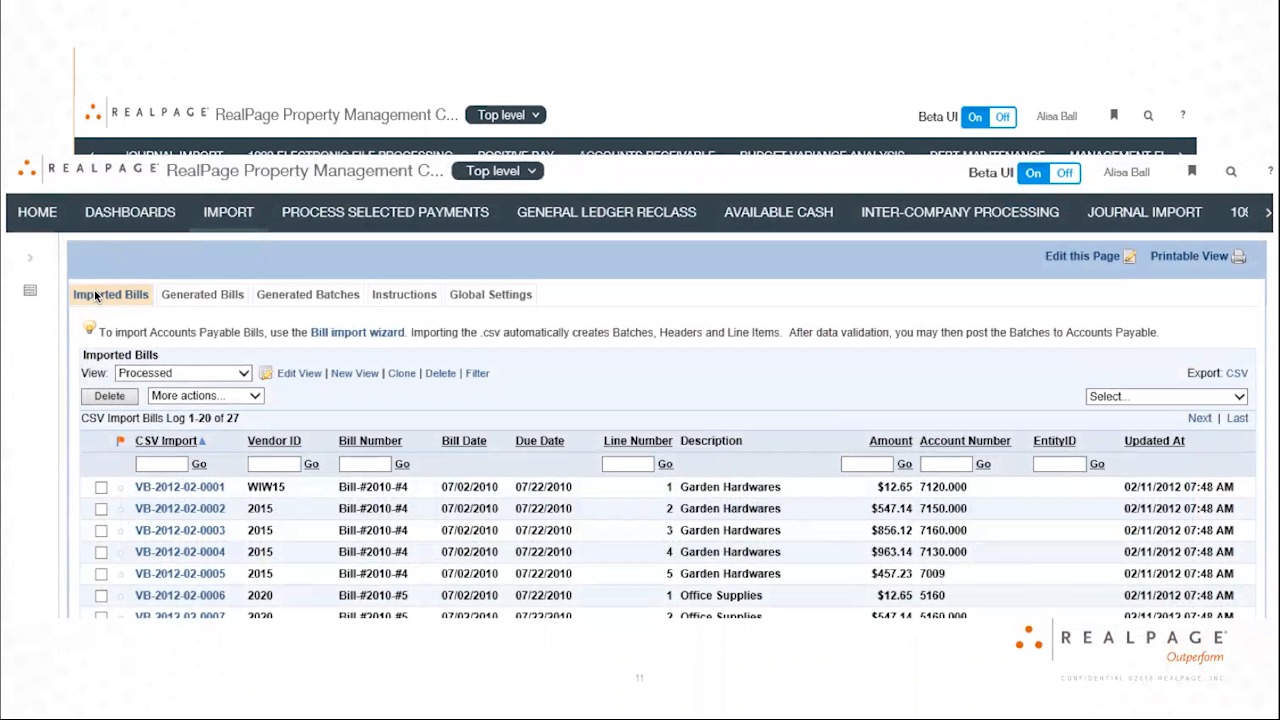Select the checkbox for bill VB-2012-02-0005

[100, 573]
